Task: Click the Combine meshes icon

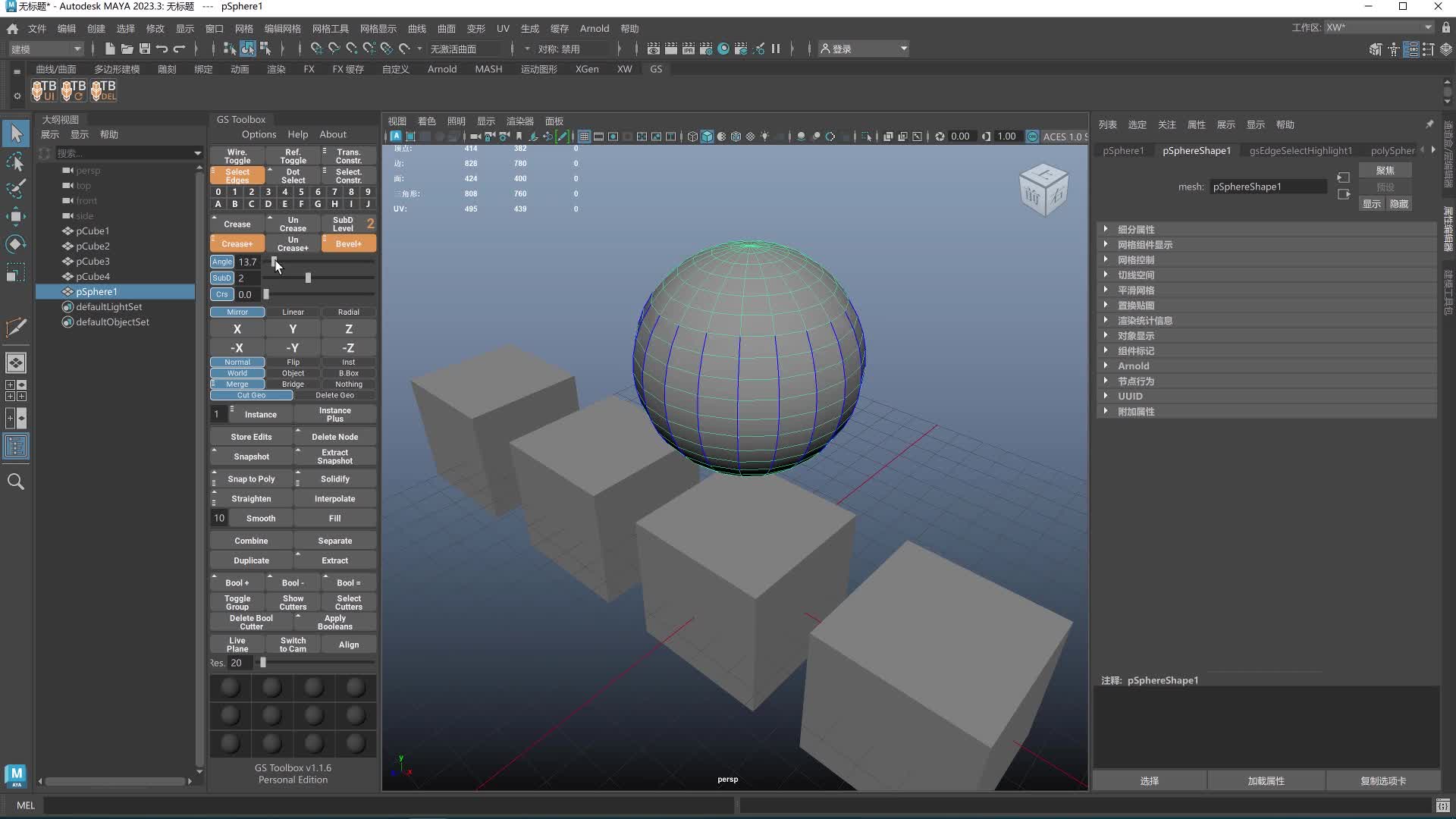Action: coord(250,540)
